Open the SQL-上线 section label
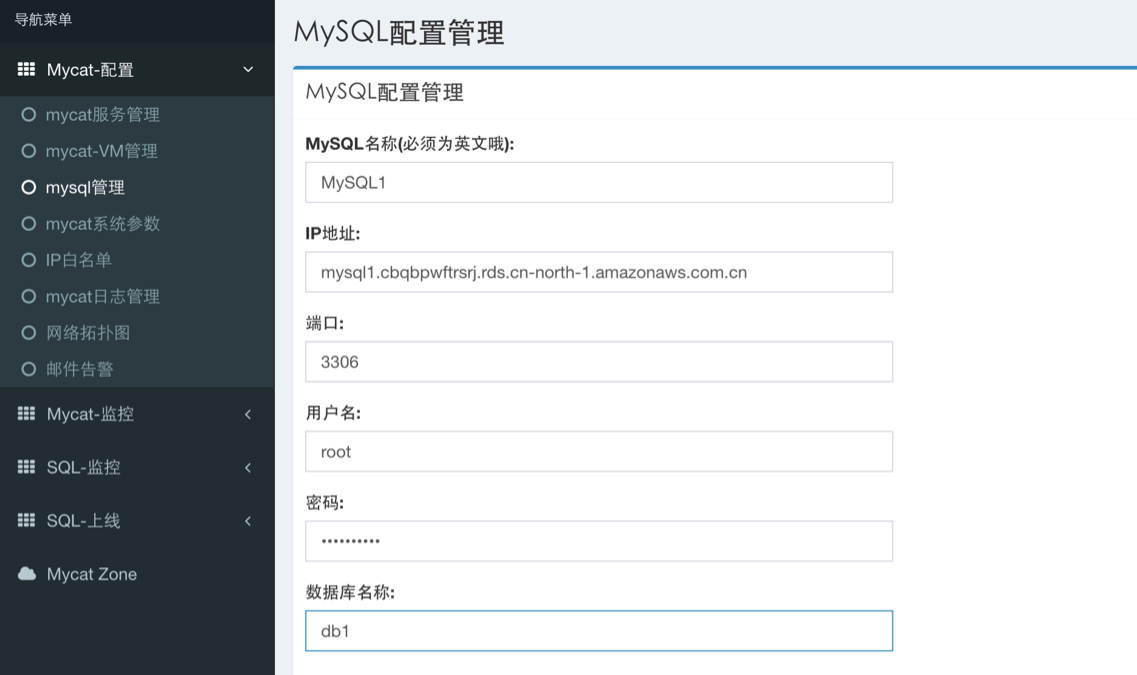 [83, 521]
